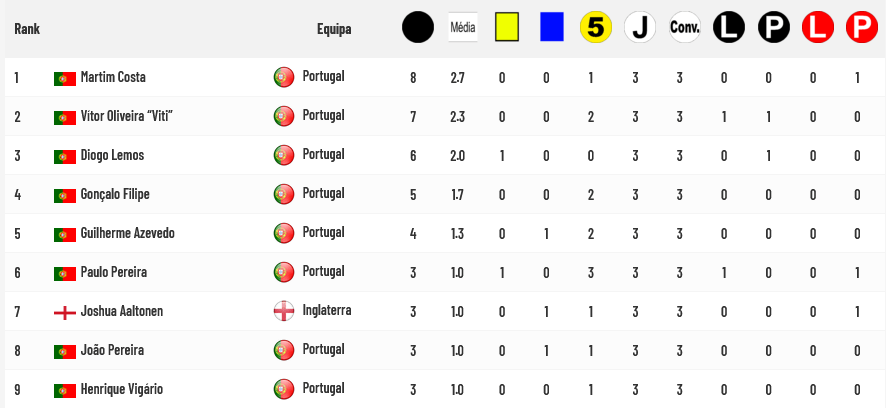Sort by the Conv. icon
The height and width of the screenshot is (408, 886).
coord(684,27)
